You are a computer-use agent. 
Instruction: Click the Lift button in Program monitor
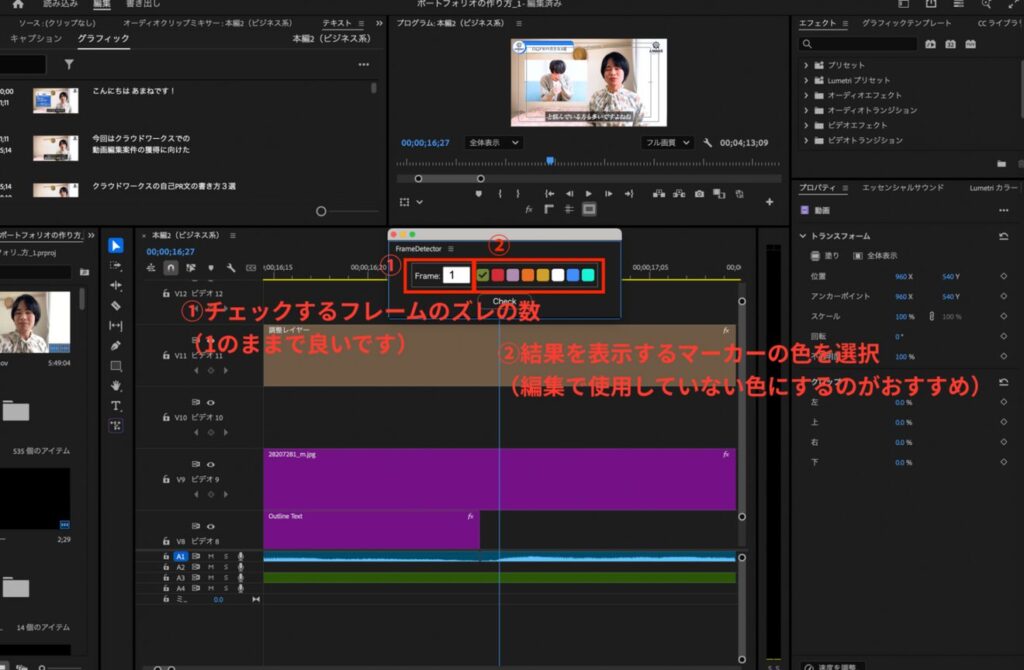[659, 194]
